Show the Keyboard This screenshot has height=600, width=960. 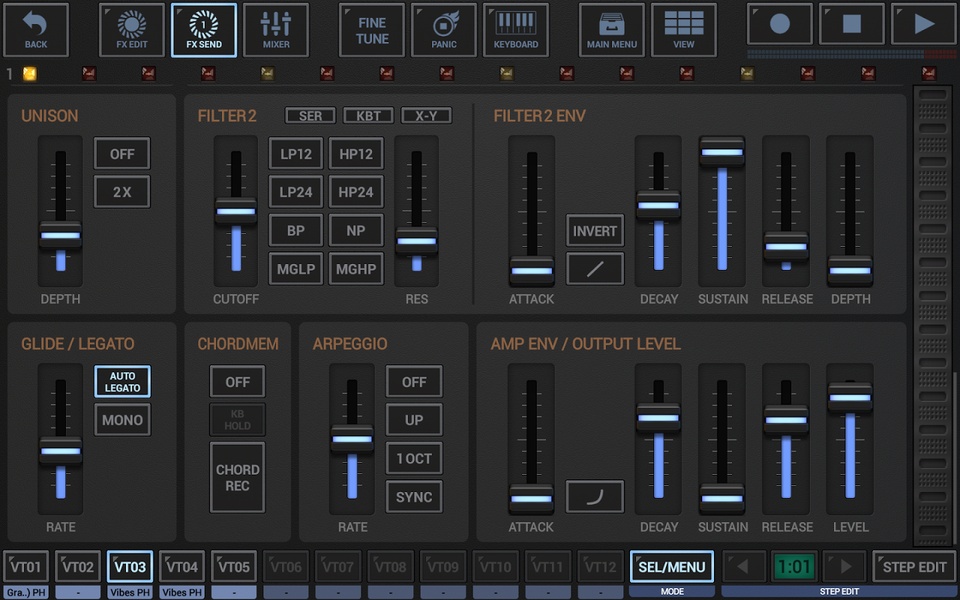pos(516,30)
